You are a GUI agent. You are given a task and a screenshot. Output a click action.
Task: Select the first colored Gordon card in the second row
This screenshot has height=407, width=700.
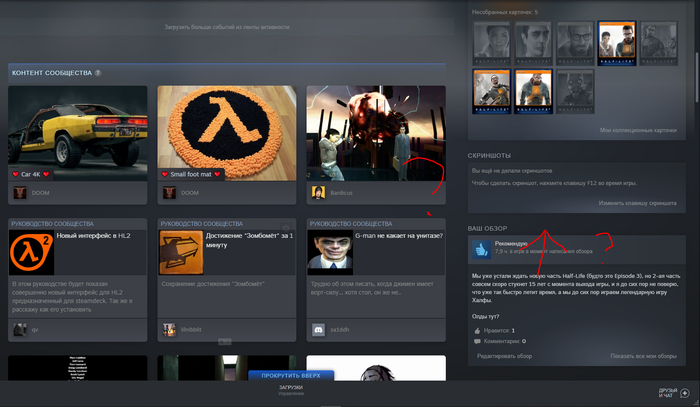pyautogui.click(x=492, y=91)
